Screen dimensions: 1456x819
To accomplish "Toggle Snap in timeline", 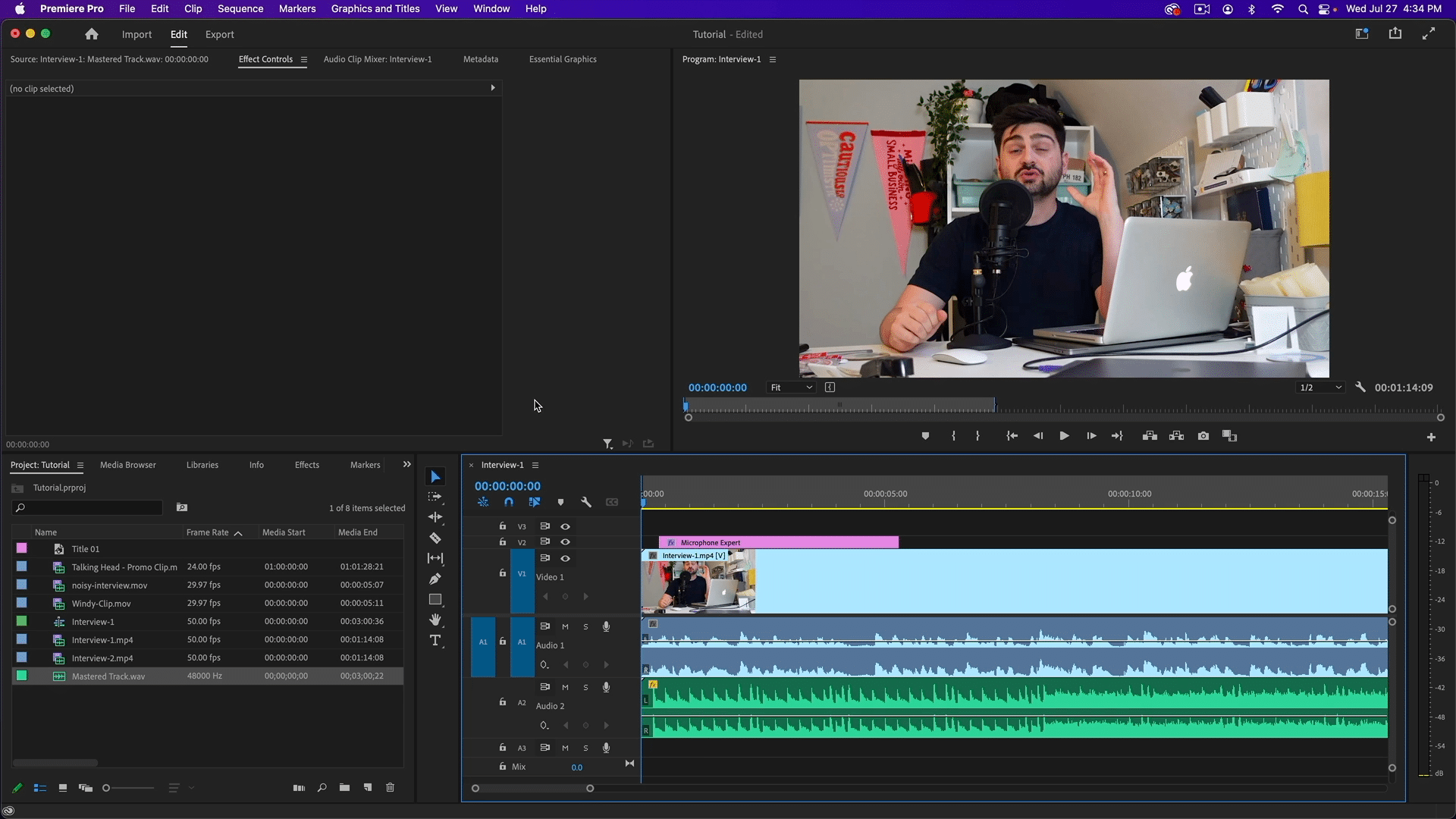I will [509, 502].
